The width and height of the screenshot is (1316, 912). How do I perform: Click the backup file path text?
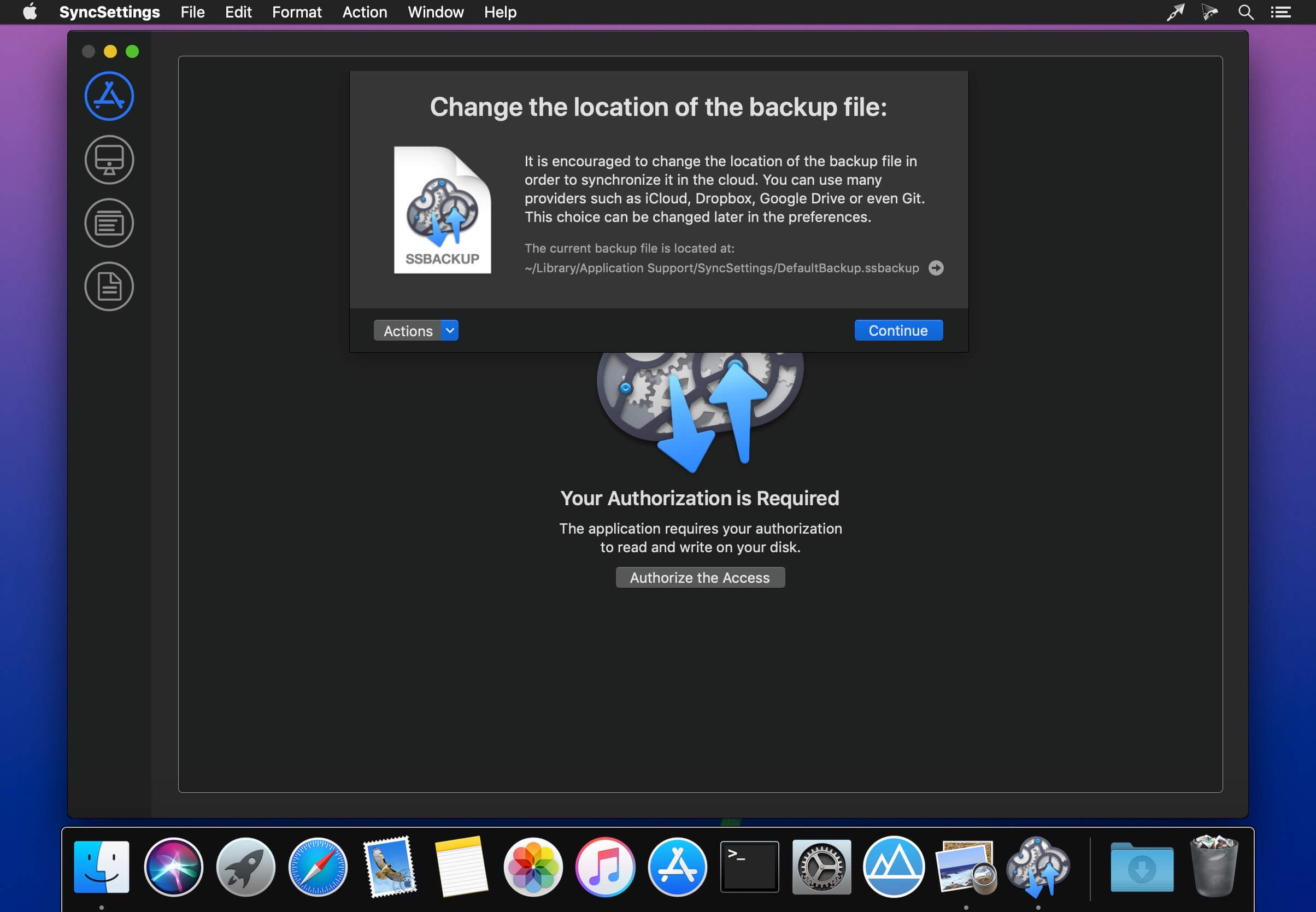pos(721,267)
